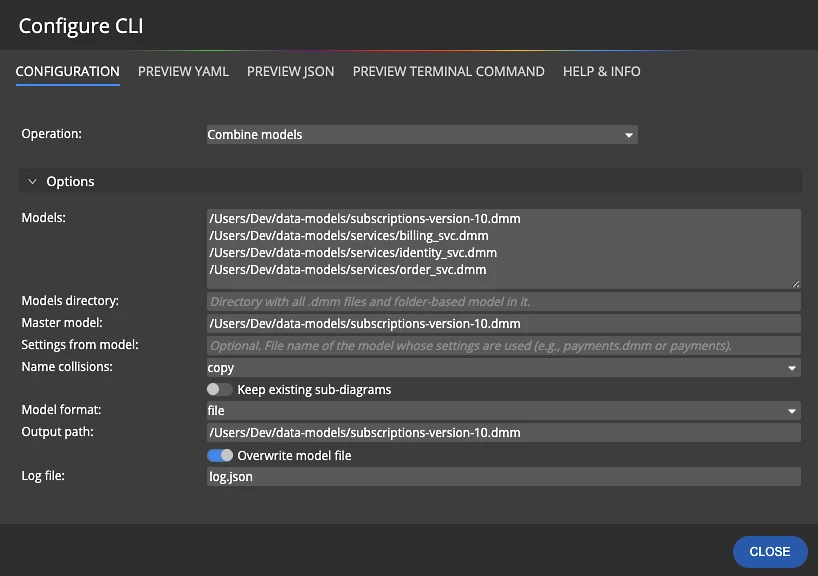Click the order_svc.dmm path line in Models
Image resolution: width=818 pixels, height=576 pixels.
coord(347,270)
